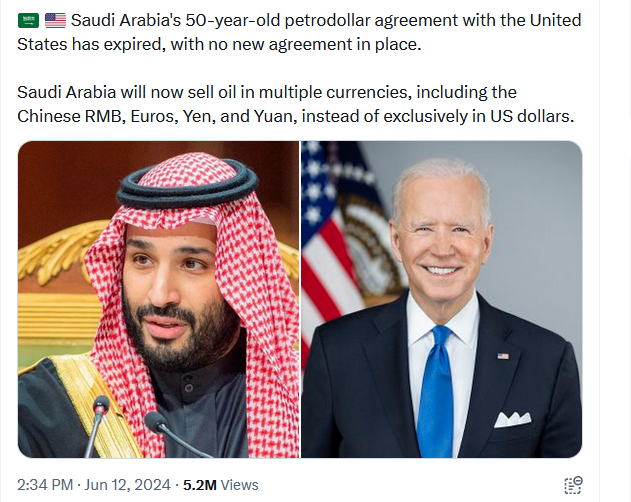Click the reader-mode icon beside the views count

(x=573, y=485)
